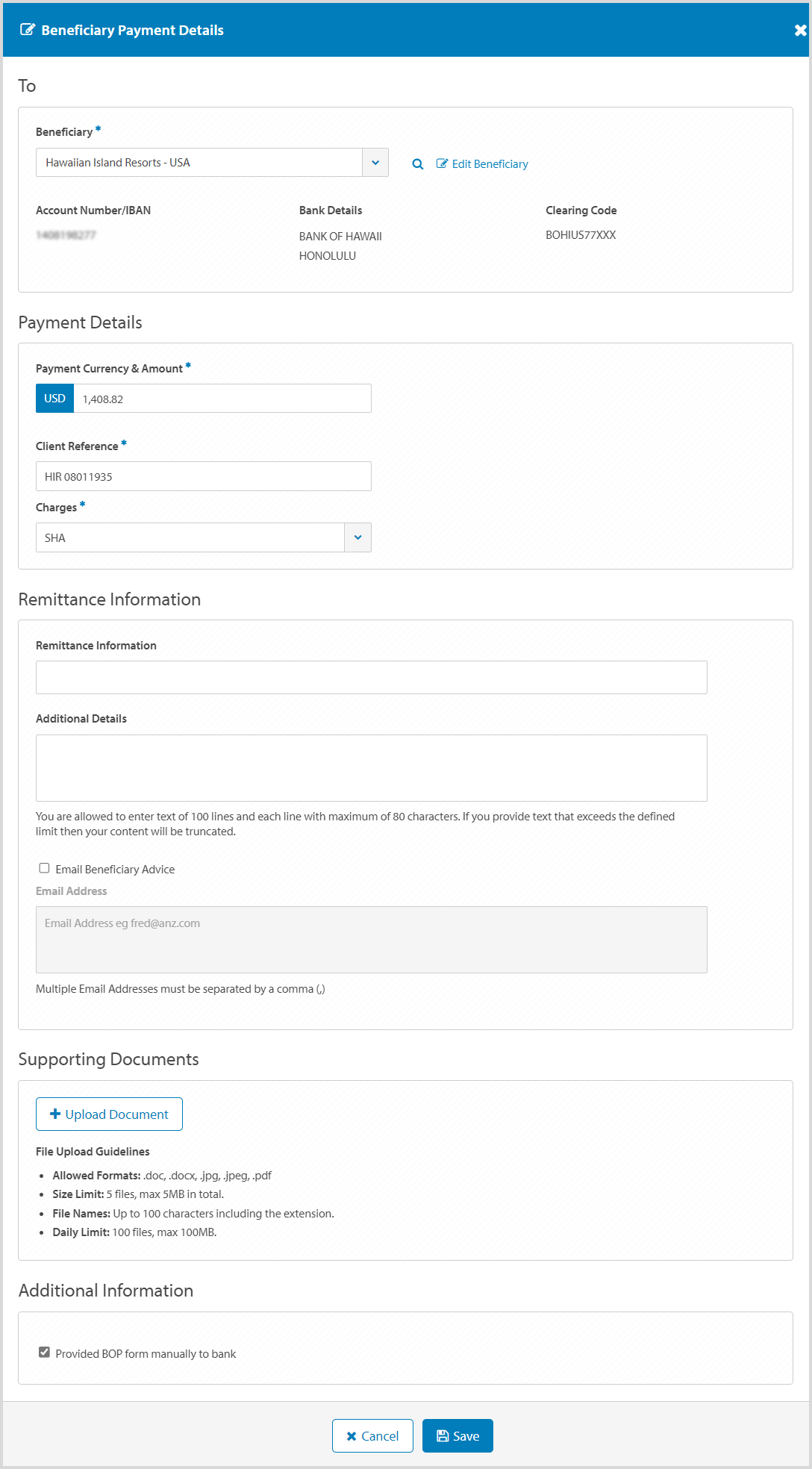Open the Edit Beneficiary link
Screen dimensions: 812x1469
coord(482,164)
